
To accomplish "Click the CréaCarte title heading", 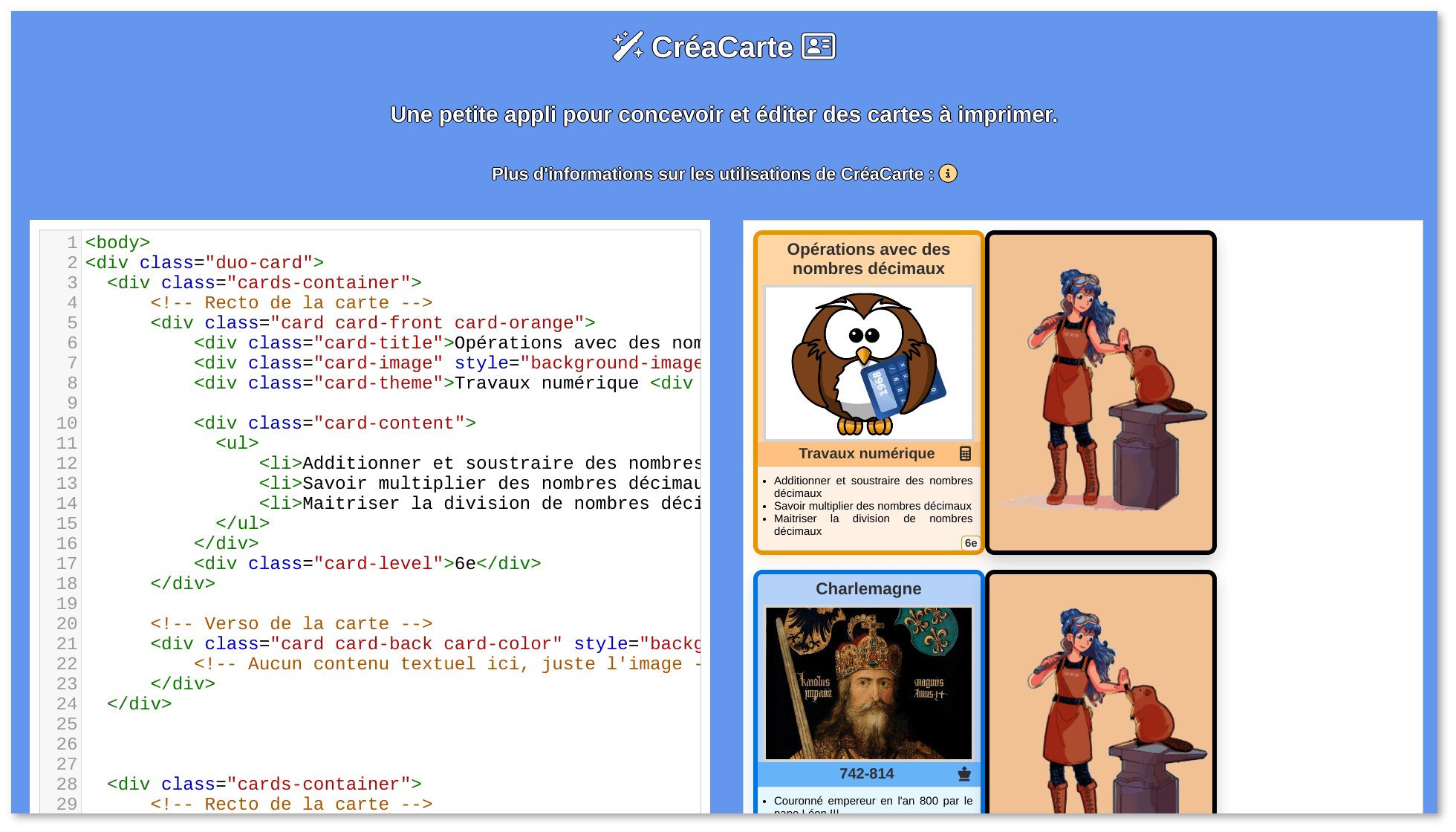I will coord(722,47).
